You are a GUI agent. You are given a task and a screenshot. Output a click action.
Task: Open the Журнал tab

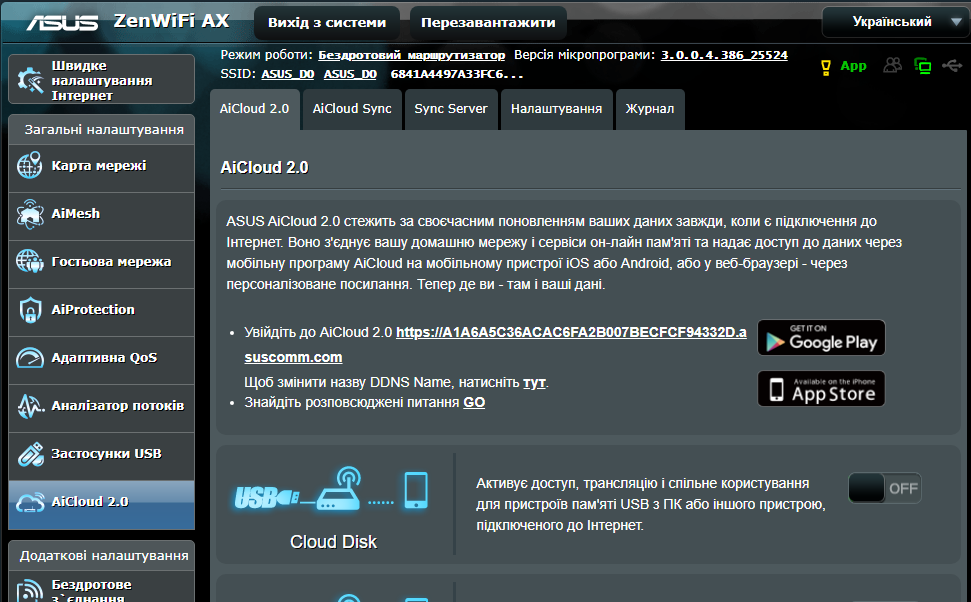pos(650,109)
